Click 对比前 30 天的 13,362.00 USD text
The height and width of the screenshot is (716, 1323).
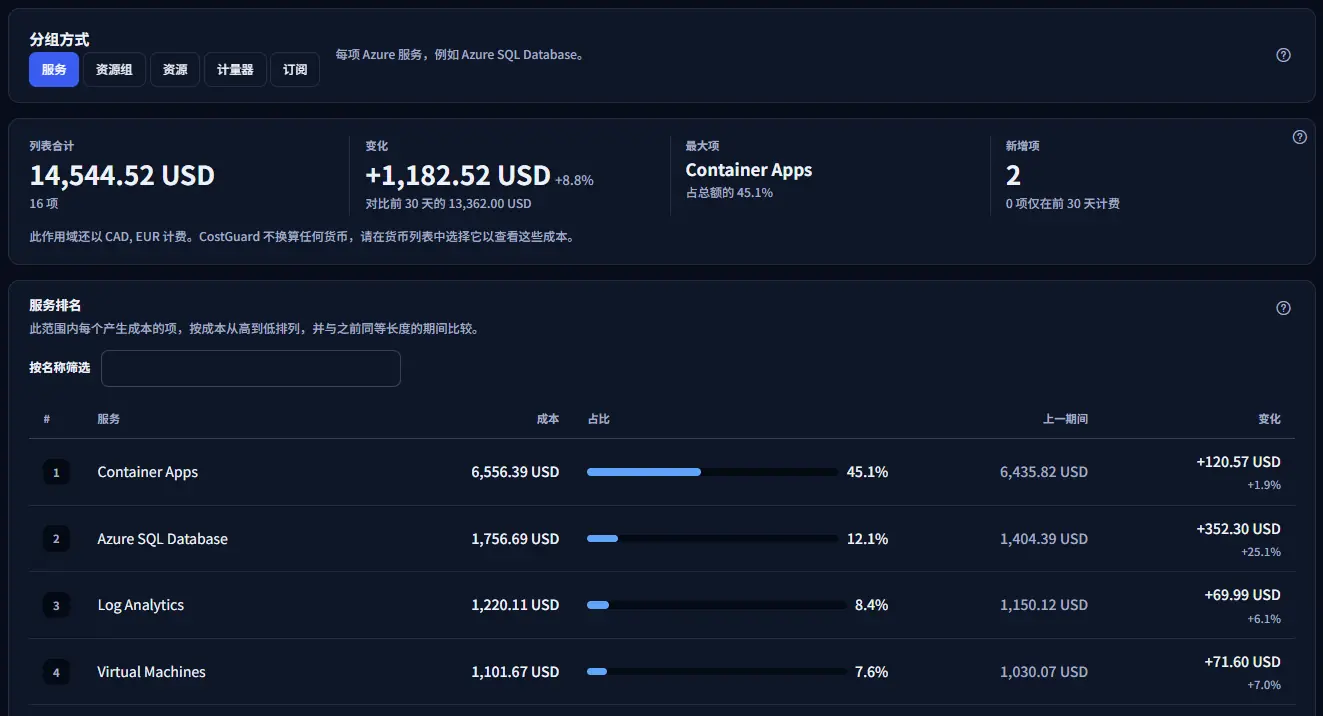coord(448,203)
